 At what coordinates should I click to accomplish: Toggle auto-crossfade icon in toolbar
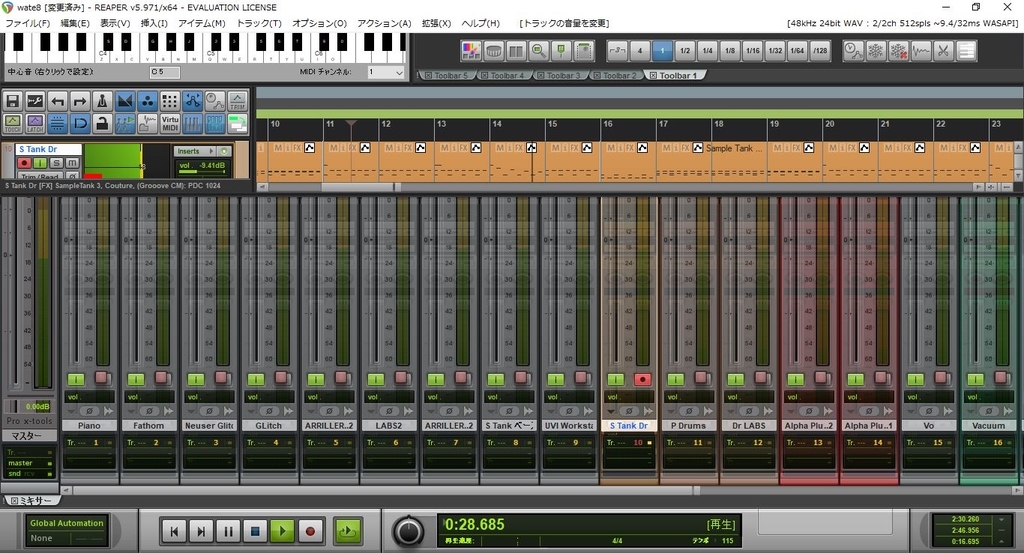[125, 101]
